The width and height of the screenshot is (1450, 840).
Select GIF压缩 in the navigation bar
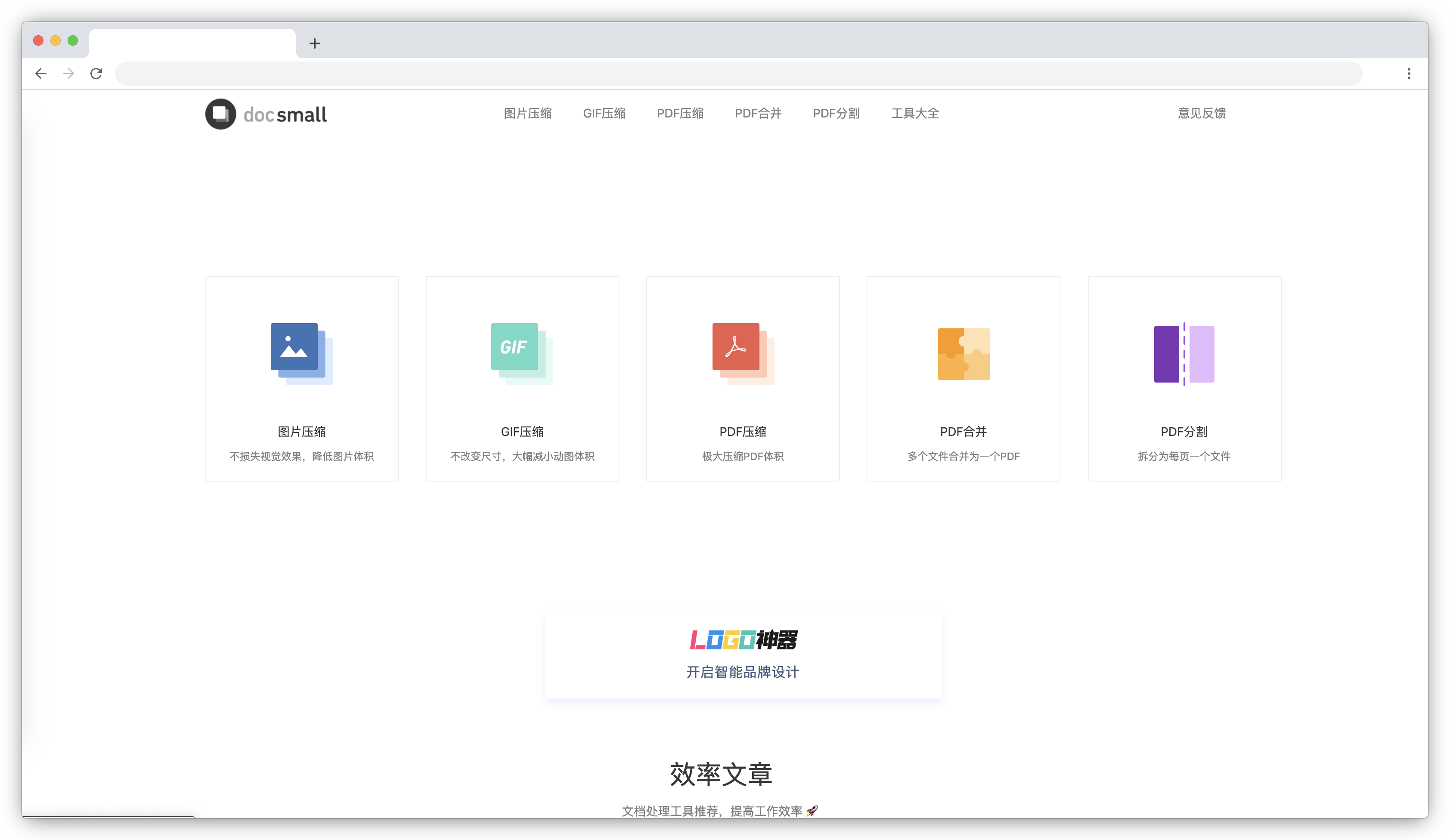click(x=604, y=113)
